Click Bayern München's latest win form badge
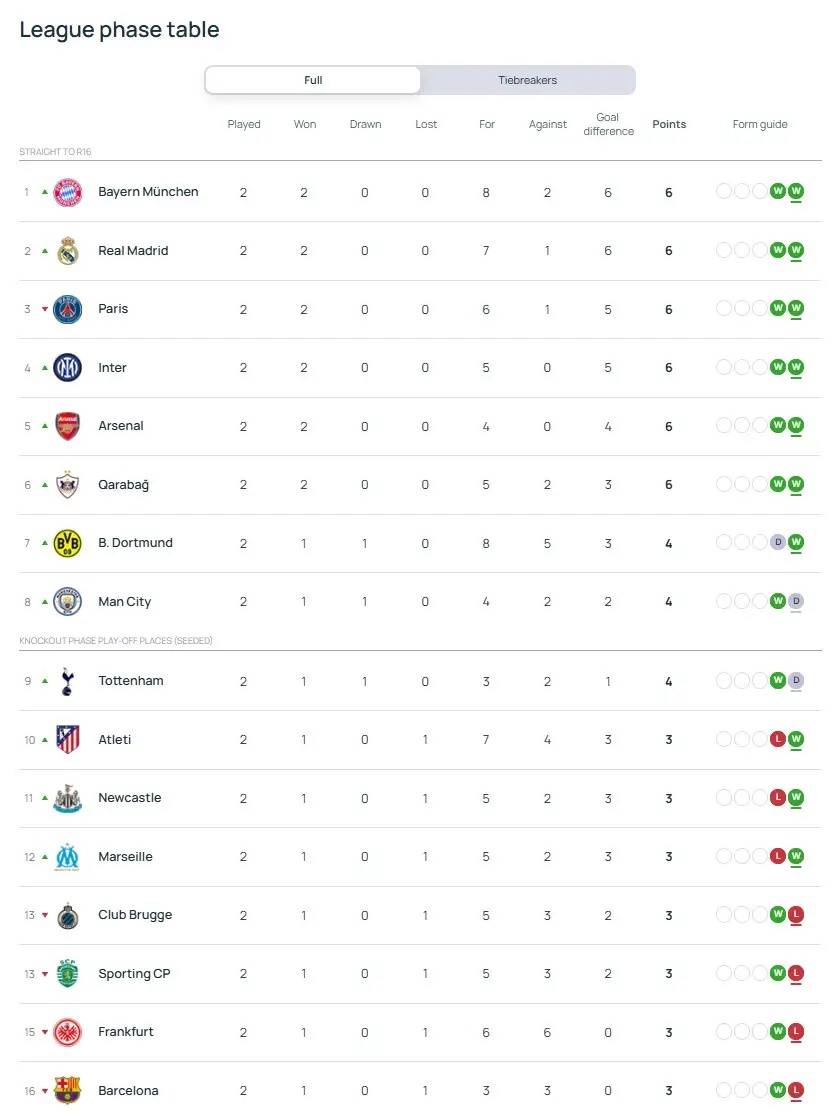Image resolution: width=837 pixels, height=1117 pixels. 796,192
